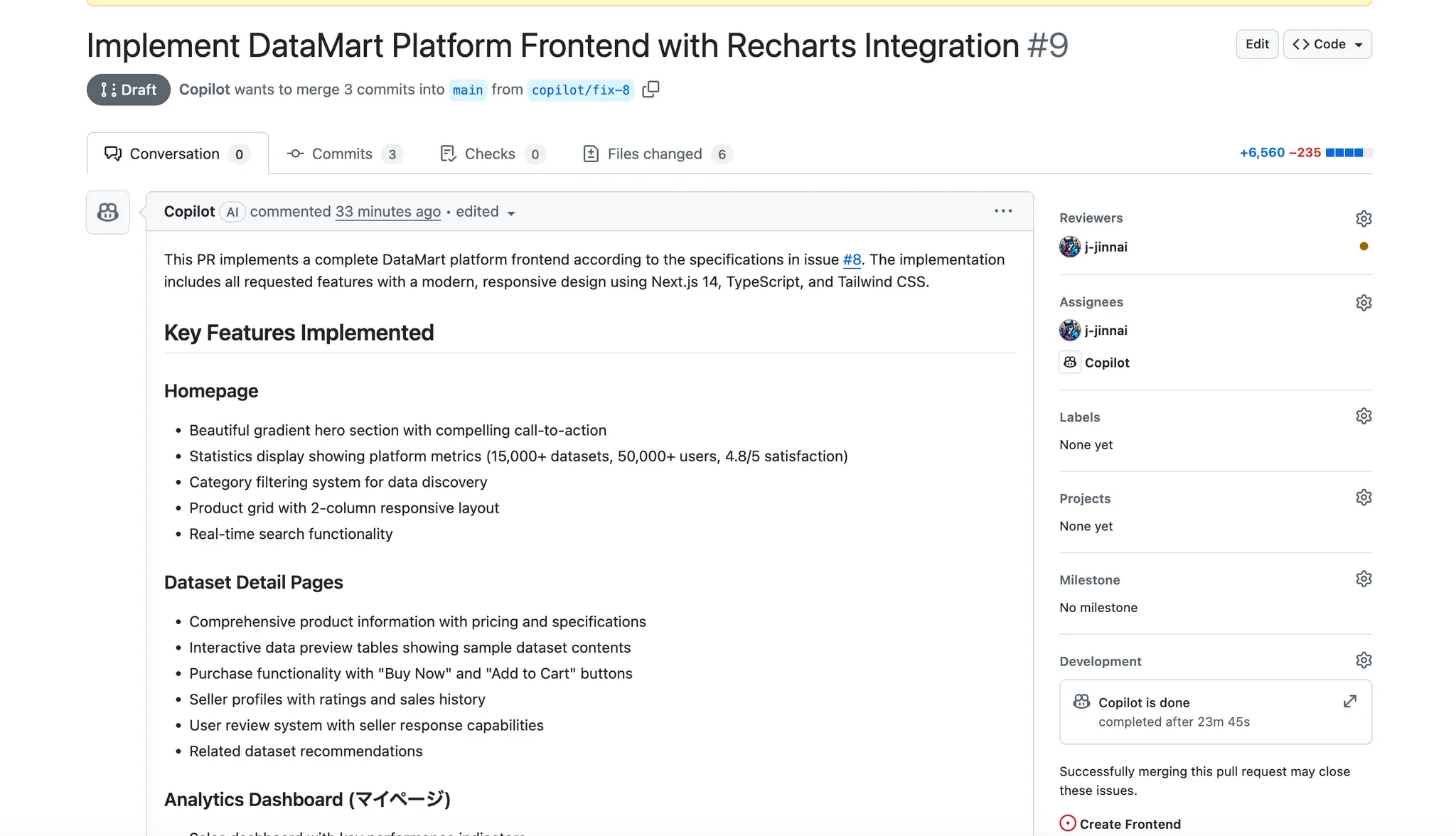
Task: Click the Copilot avatar on the comment
Action: (x=107, y=212)
